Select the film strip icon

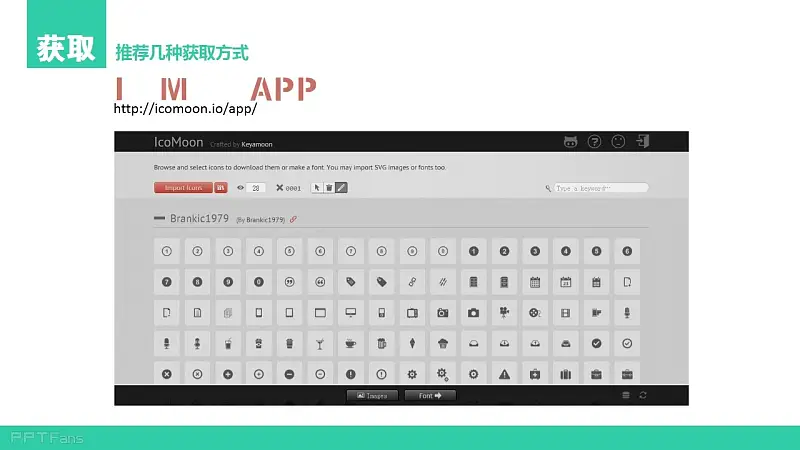[x=565, y=313]
